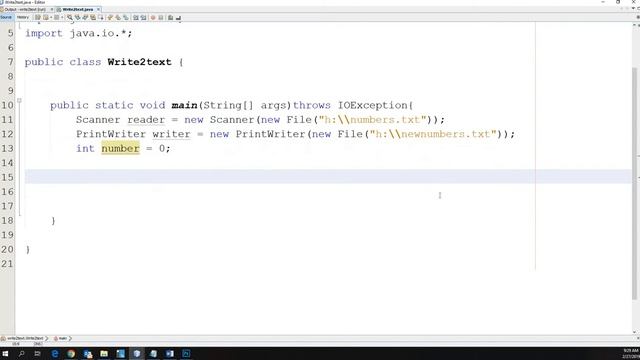Image resolution: width=640 pixels, height=360 pixels.
Task: Click the vertical scrollbar thumb
Action: (x=634, y=184)
